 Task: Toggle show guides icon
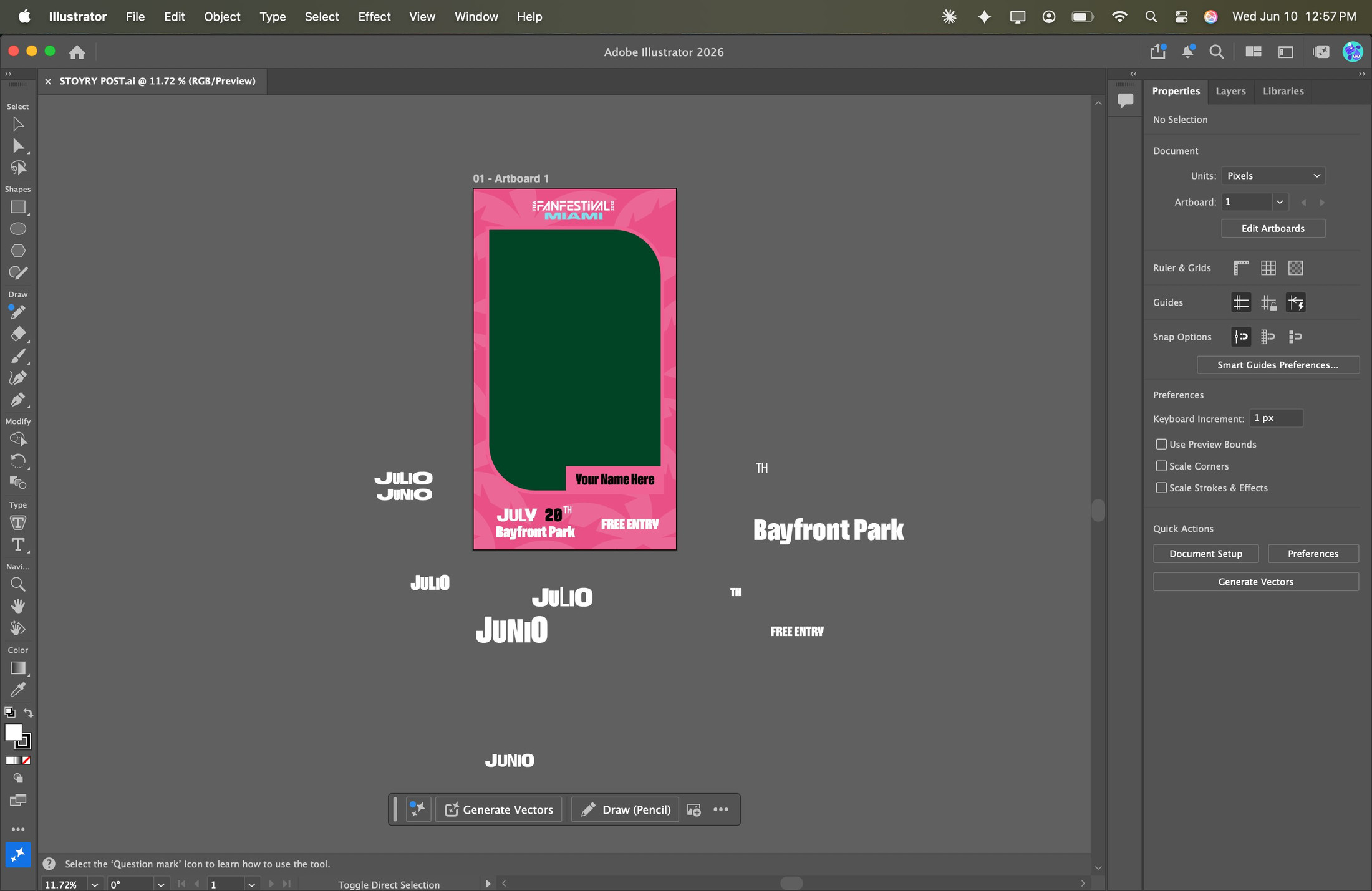pos(1241,302)
